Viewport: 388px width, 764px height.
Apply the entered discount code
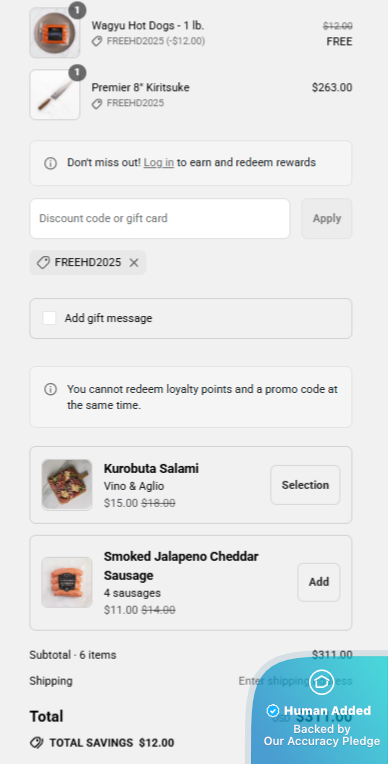pyautogui.click(x=327, y=218)
